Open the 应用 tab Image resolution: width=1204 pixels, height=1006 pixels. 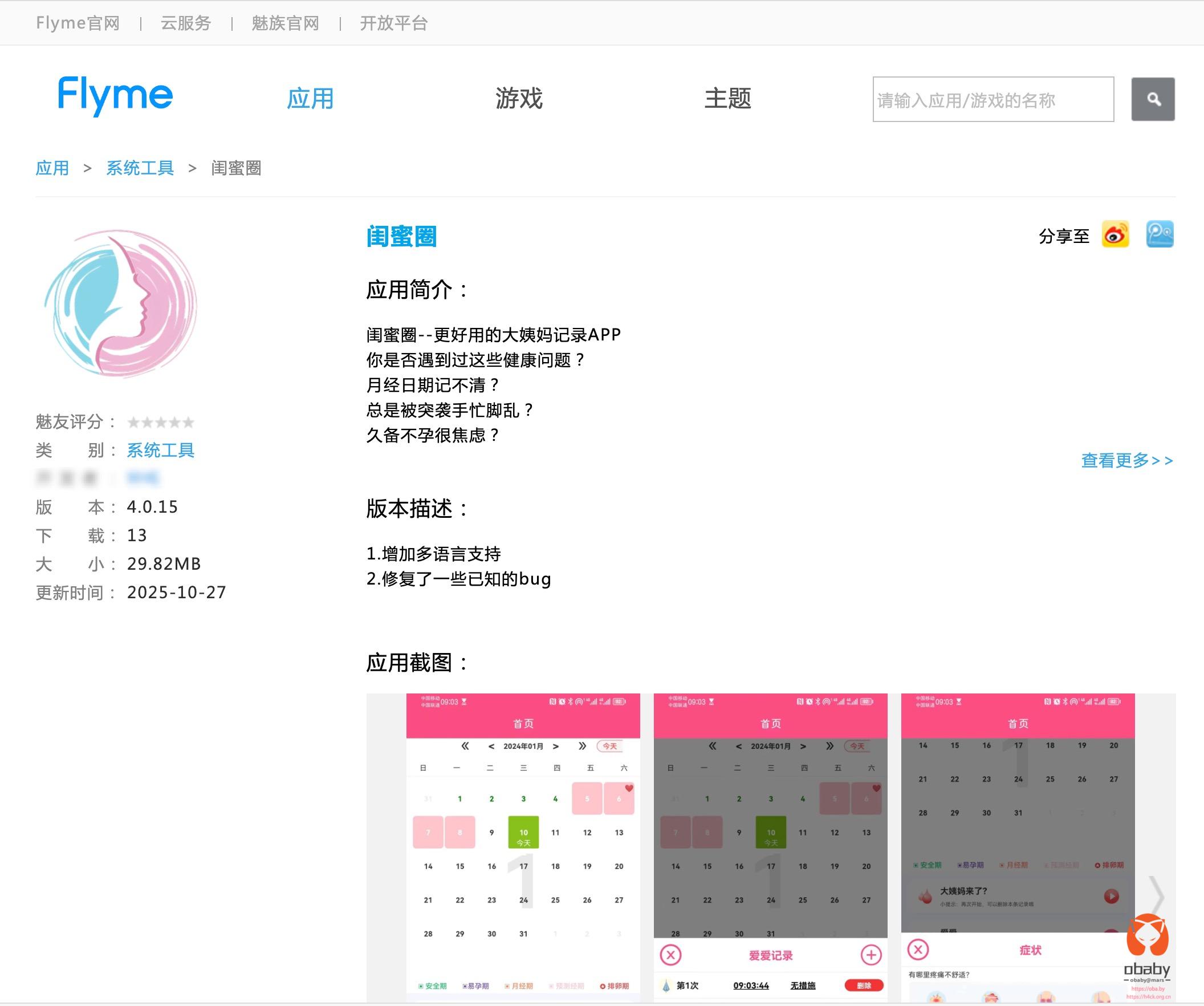point(310,99)
